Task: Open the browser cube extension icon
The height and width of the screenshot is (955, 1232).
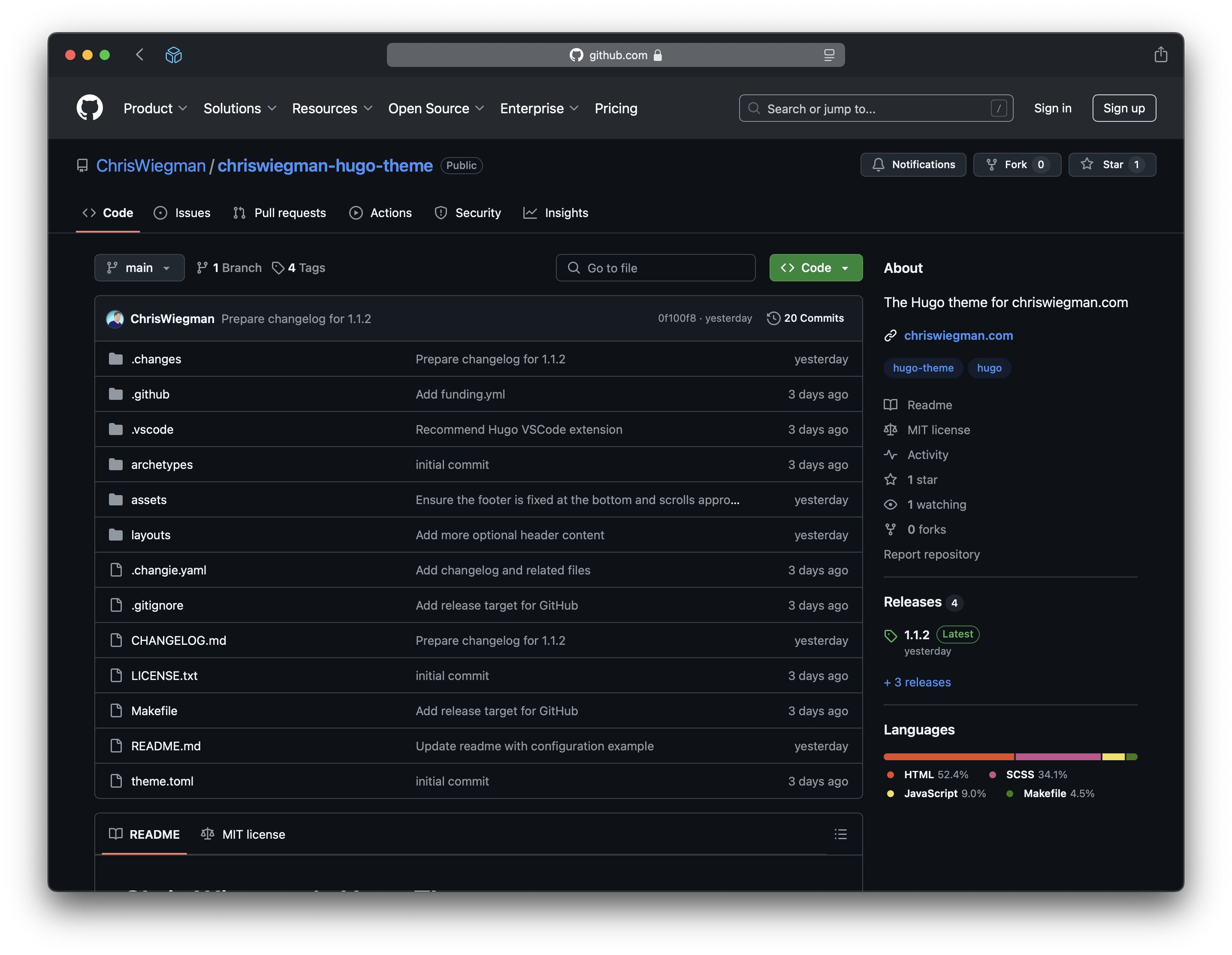Action: pos(174,55)
